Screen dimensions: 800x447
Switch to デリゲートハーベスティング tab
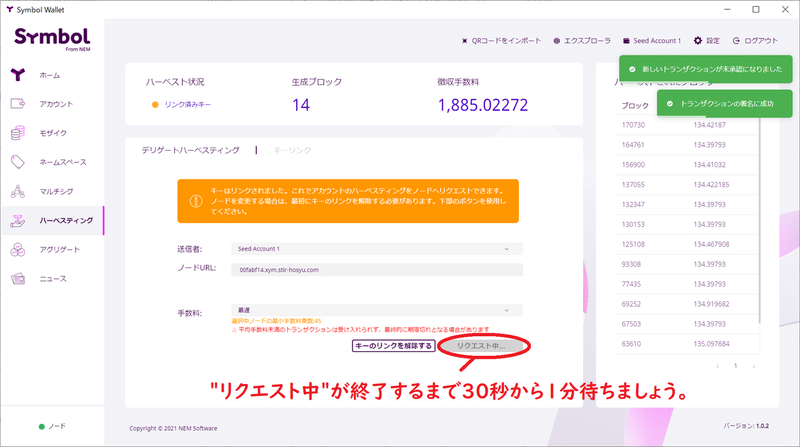(190, 150)
